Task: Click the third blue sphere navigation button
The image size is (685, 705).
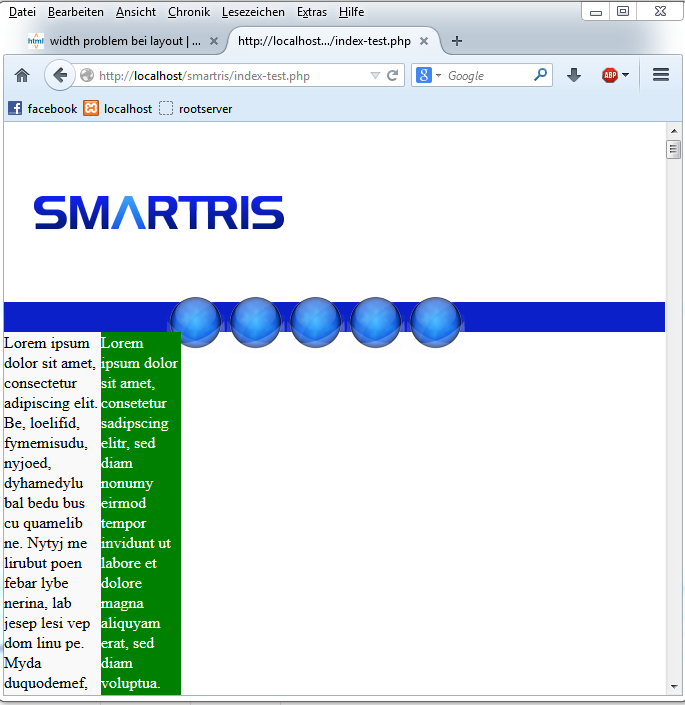Action: point(316,322)
